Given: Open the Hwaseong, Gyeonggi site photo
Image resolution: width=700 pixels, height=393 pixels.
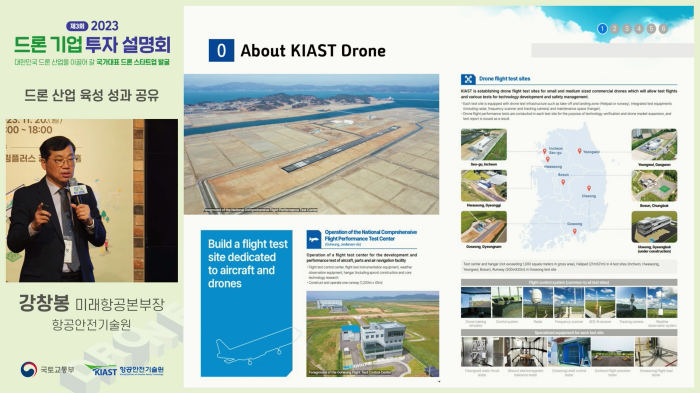Looking at the screenshot, I should (x=483, y=186).
